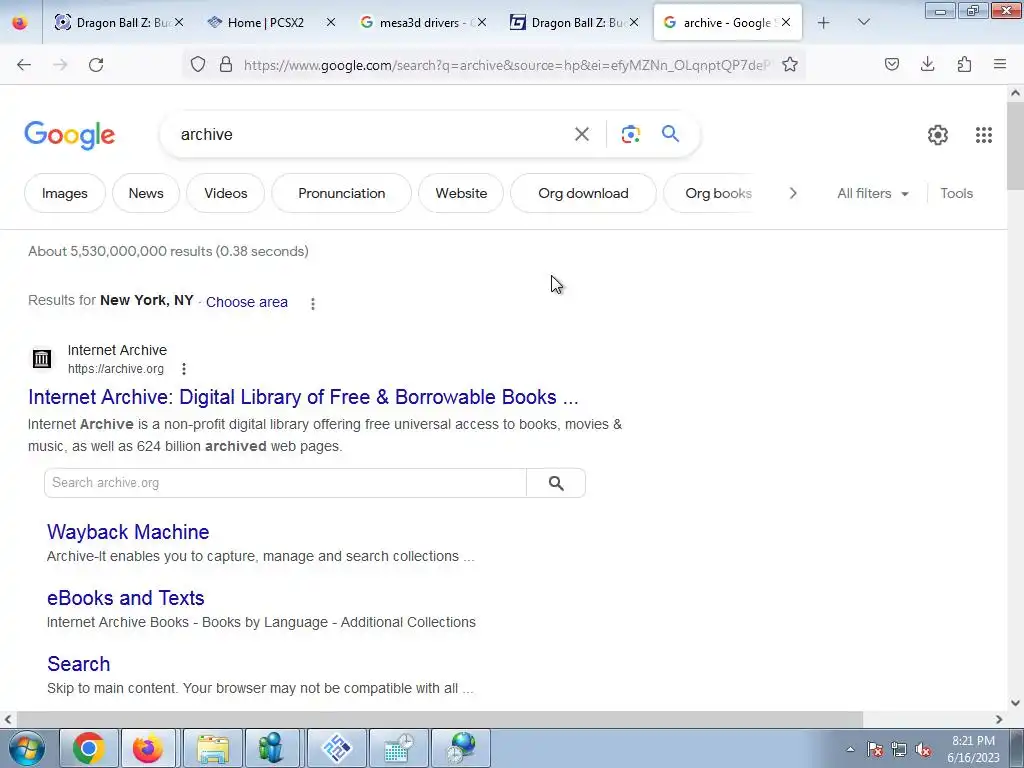Image resolution: width=1024 pixels, height=768 pixels.
Task: Open Internet Archive: Digital Library result
Action: coord(303,397)
